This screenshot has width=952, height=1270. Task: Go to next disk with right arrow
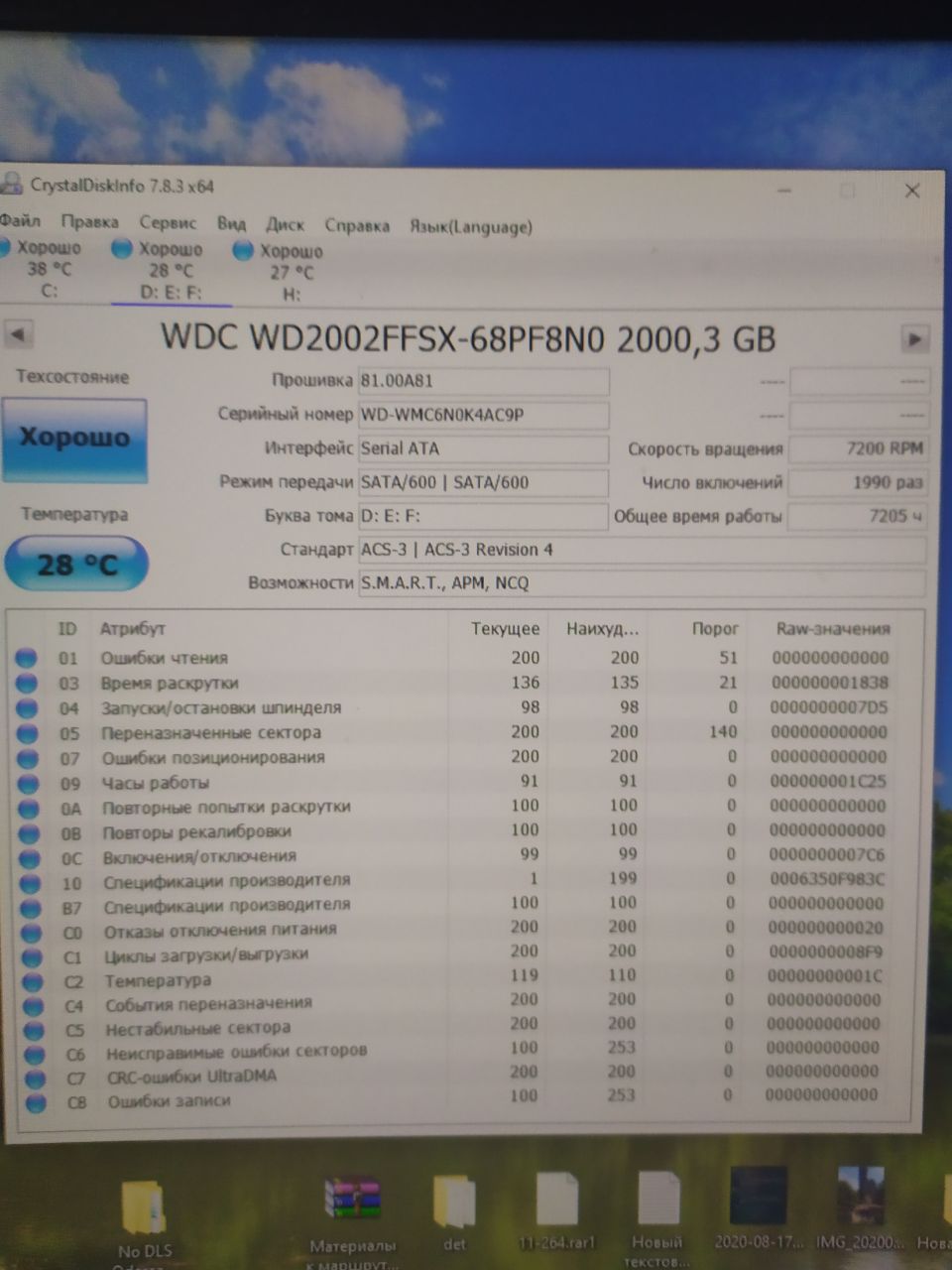point(914,339)
